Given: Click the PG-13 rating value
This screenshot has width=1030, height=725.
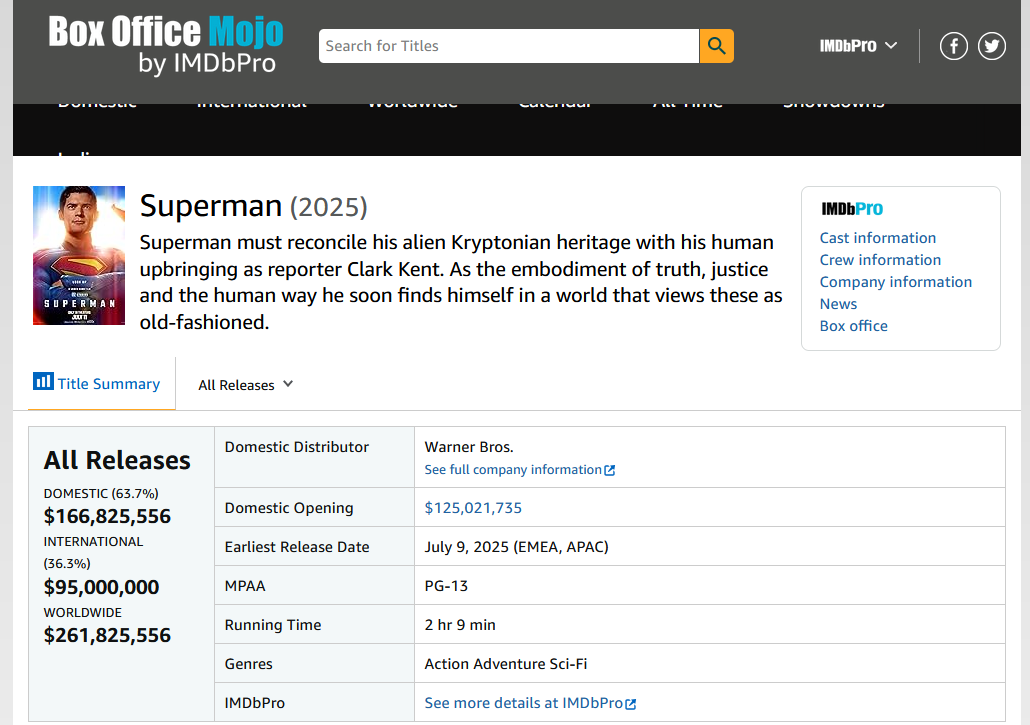Looking at the screenshot, I should coord(446,586).
